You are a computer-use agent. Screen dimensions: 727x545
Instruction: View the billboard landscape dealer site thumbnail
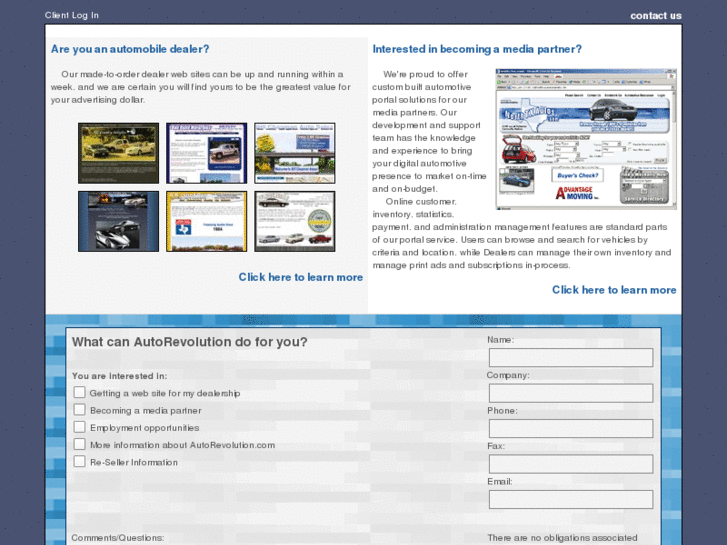[294, 153]
